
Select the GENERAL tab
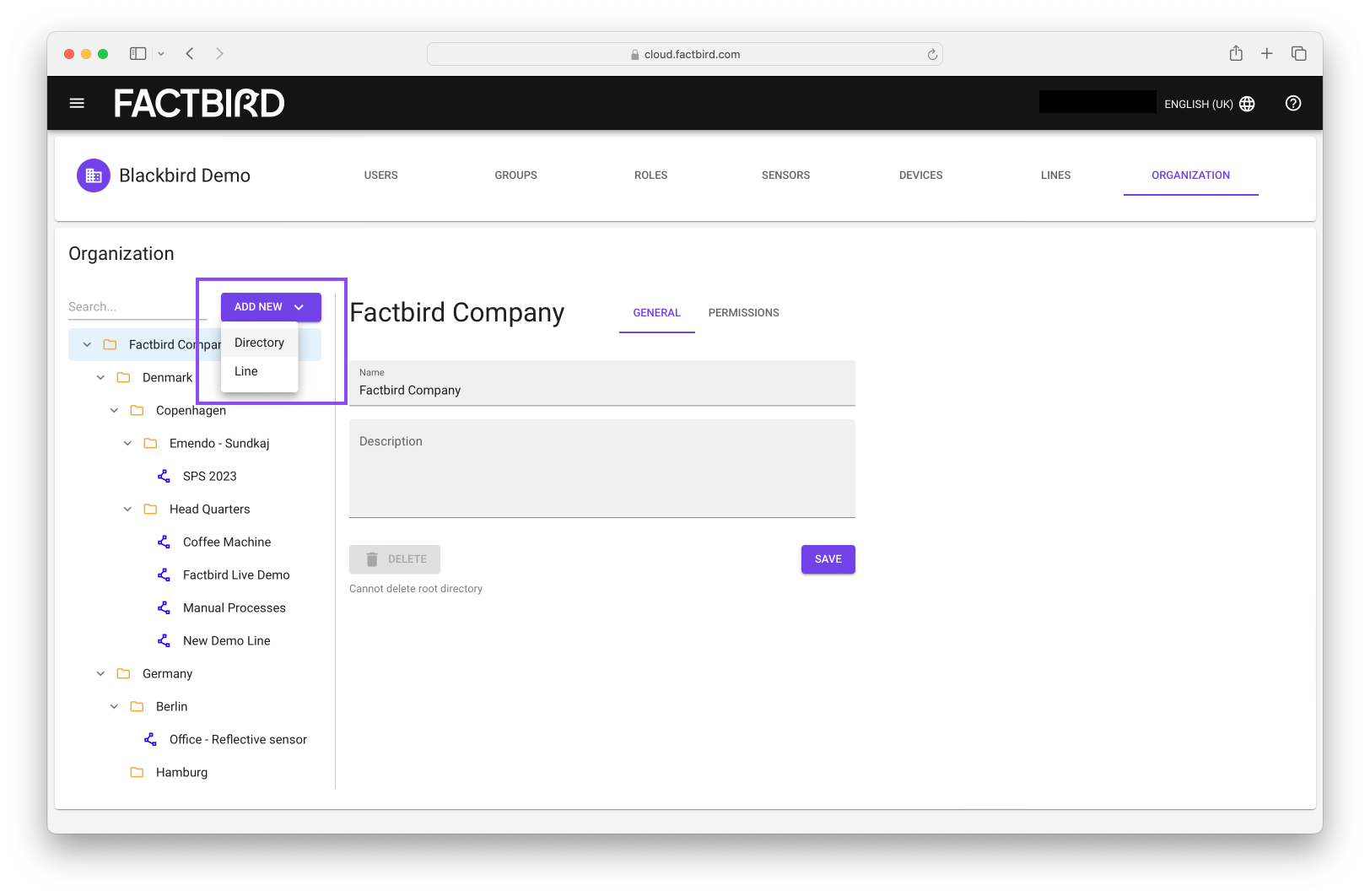pyautogui.click(x=657, y=313)
